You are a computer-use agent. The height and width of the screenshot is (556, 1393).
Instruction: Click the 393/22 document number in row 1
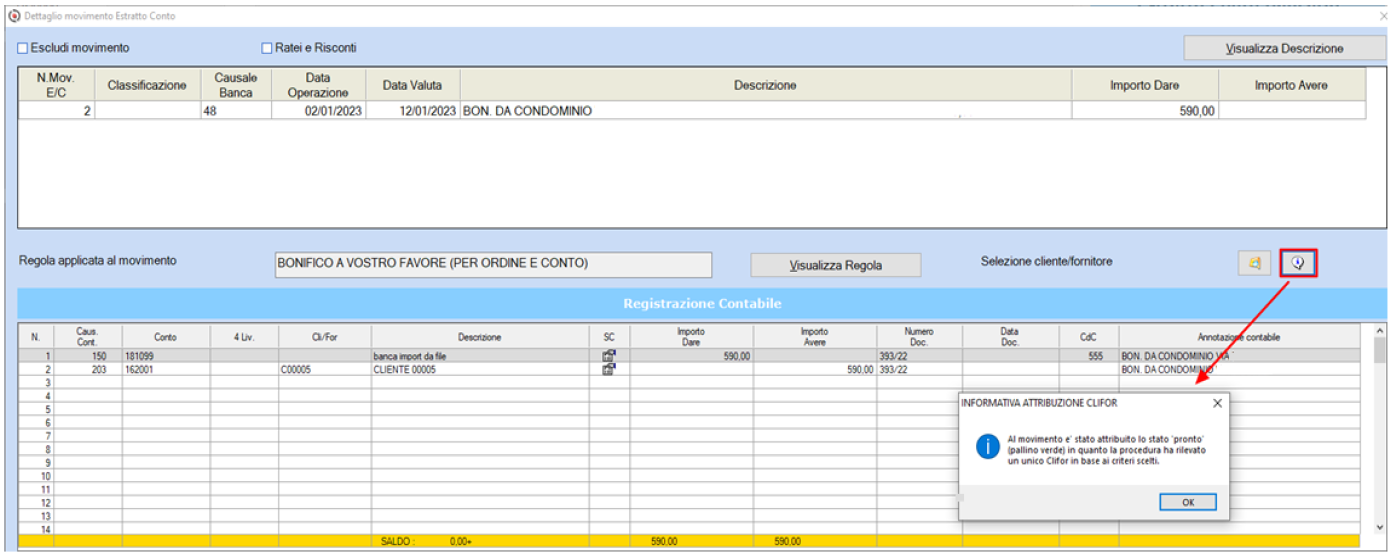click(x=920, y=355)
